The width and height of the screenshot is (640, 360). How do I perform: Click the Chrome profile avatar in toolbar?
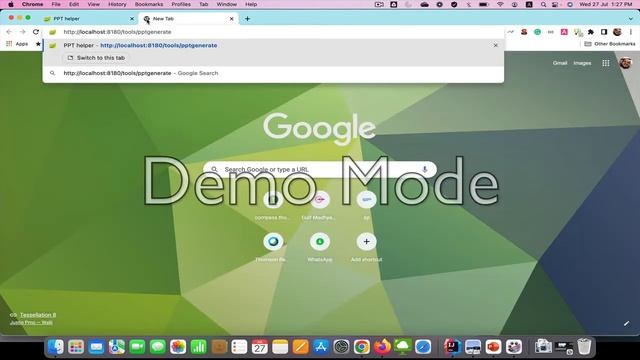coord(617,32)
